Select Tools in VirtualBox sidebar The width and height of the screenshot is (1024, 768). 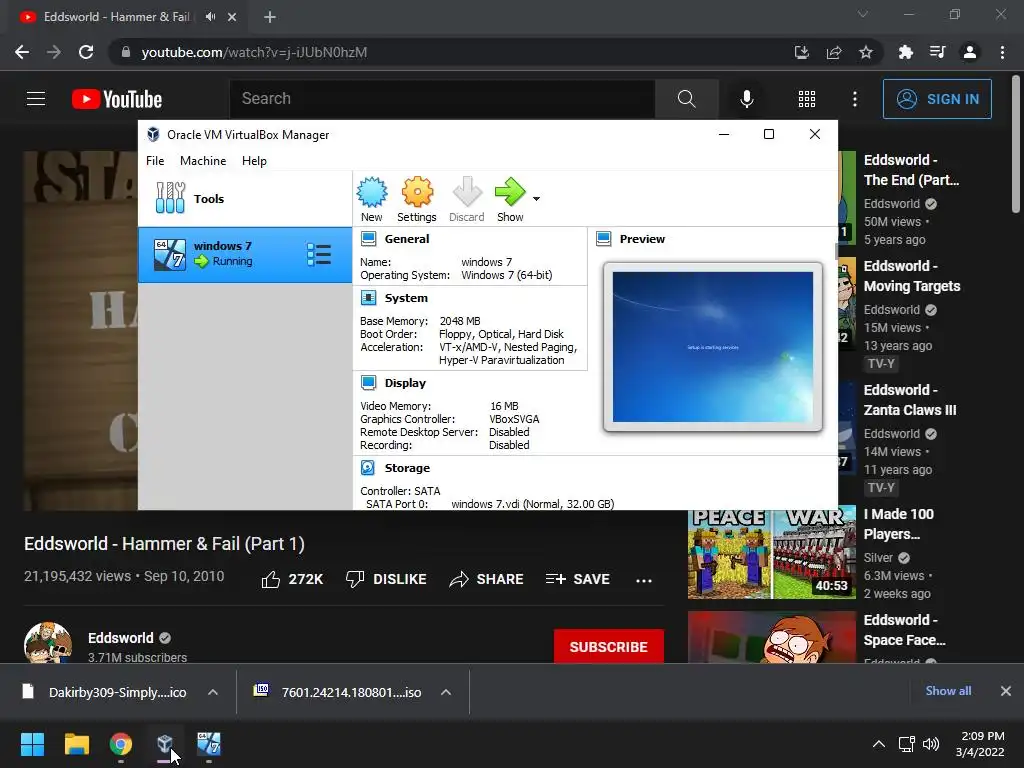click(x=245, y=199)
